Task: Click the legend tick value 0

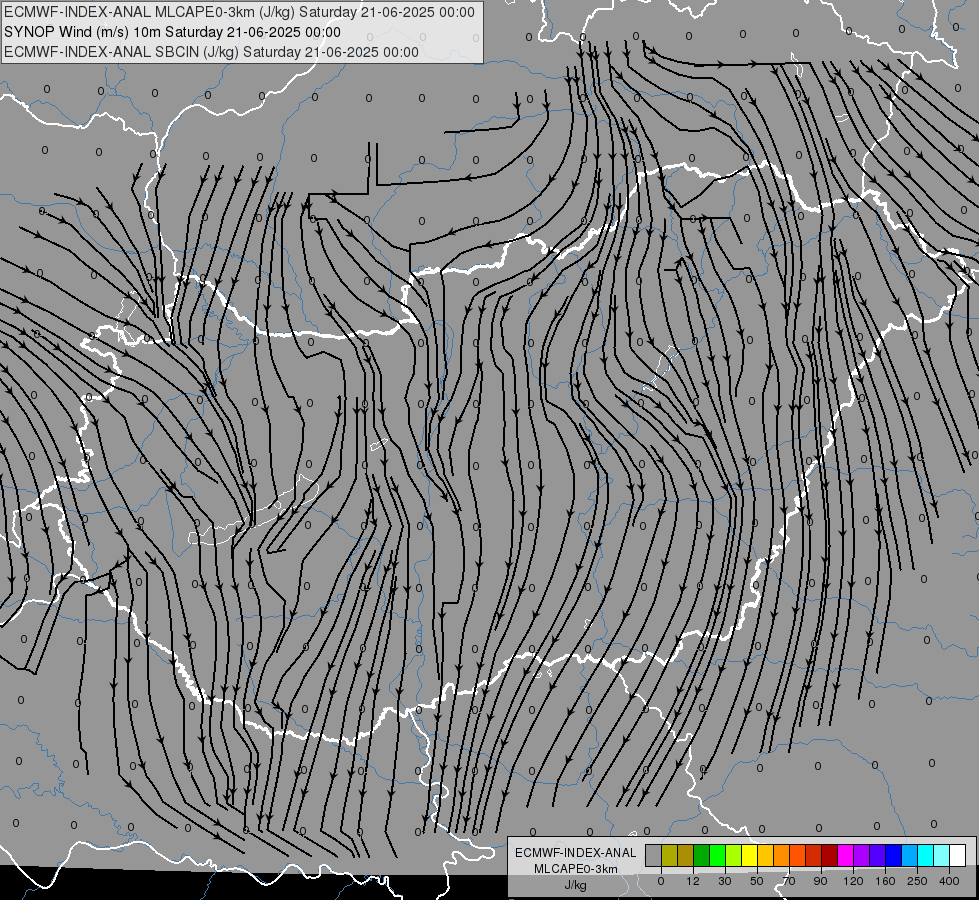Action: [x=661, y=881]
